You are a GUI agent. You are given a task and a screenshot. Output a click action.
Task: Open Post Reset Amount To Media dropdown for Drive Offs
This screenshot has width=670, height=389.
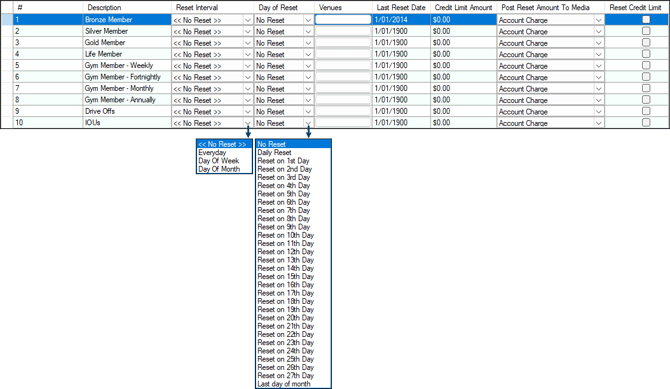pyautogui.click(x=599, y=111)
